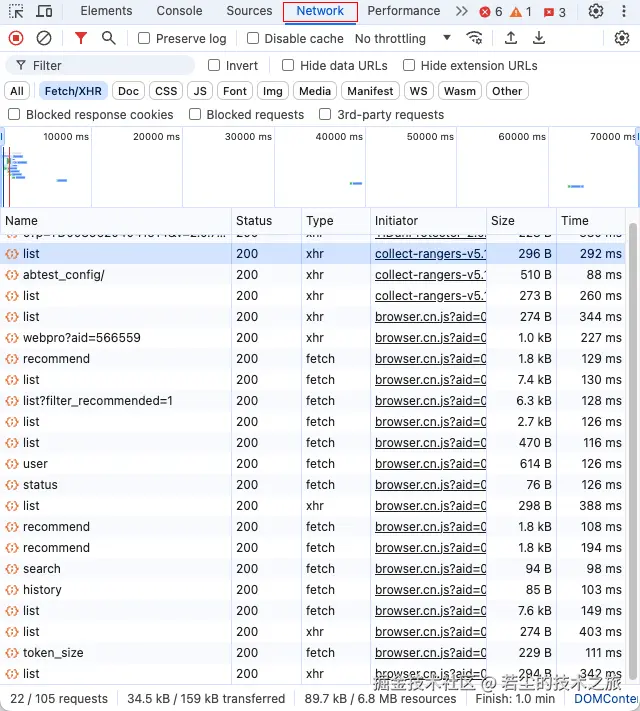
Task: Open DevTools settings gear in top bar
Action: [x=596, y=11]
